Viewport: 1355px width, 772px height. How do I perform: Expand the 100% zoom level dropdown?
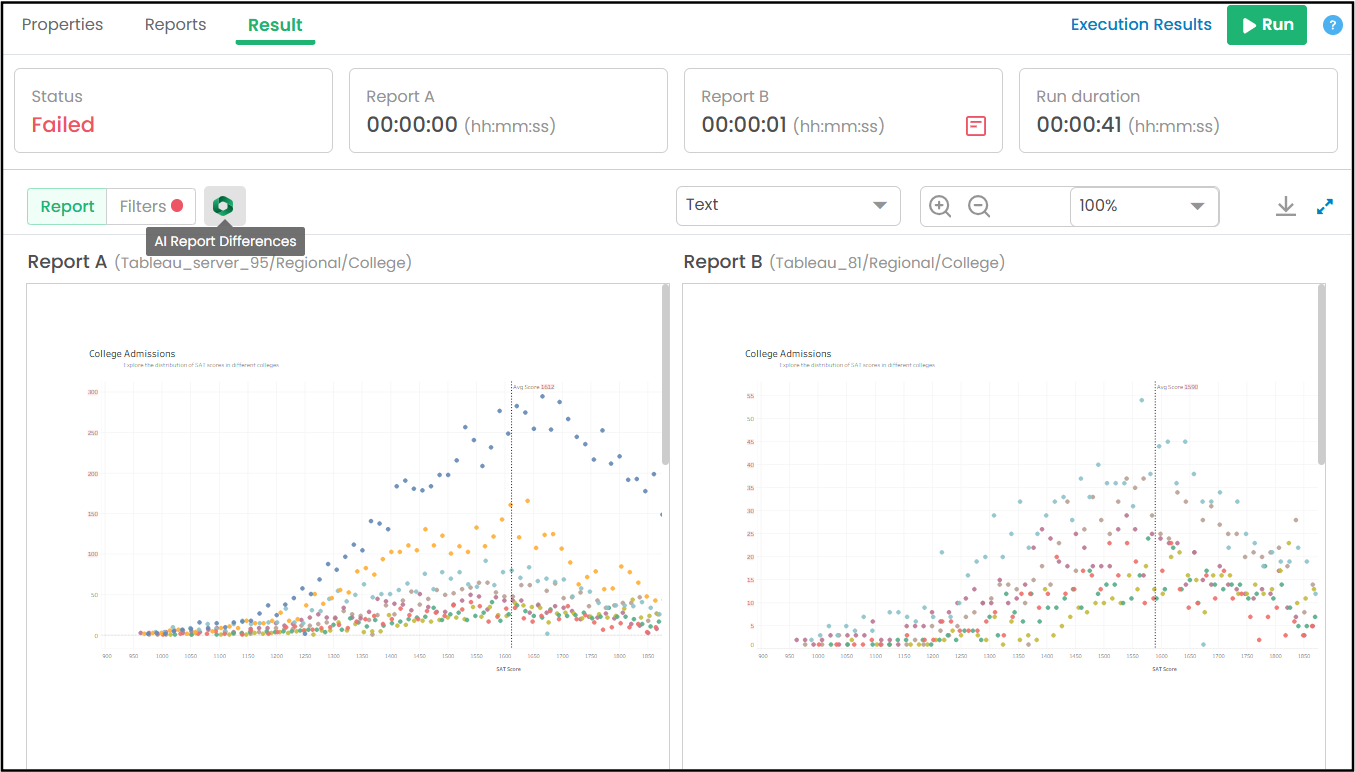1144,206
